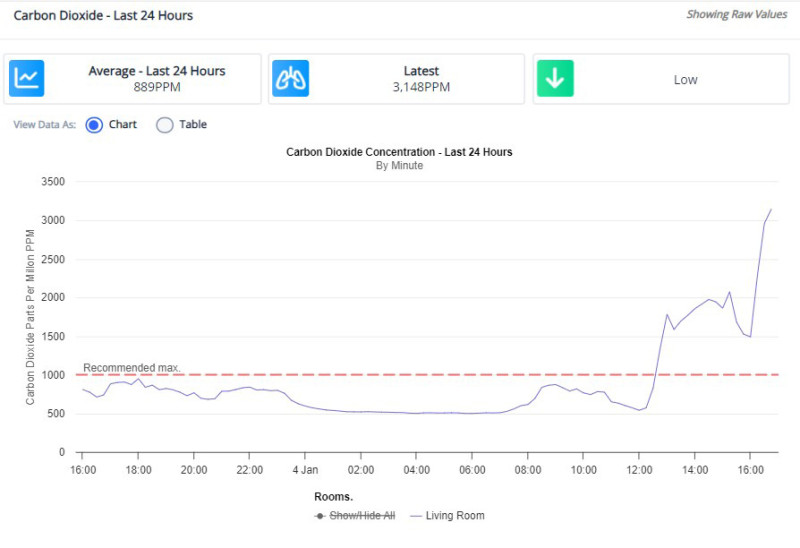Select the Chart radio button
The image size is (800, 548).
[x=94, y=124]
